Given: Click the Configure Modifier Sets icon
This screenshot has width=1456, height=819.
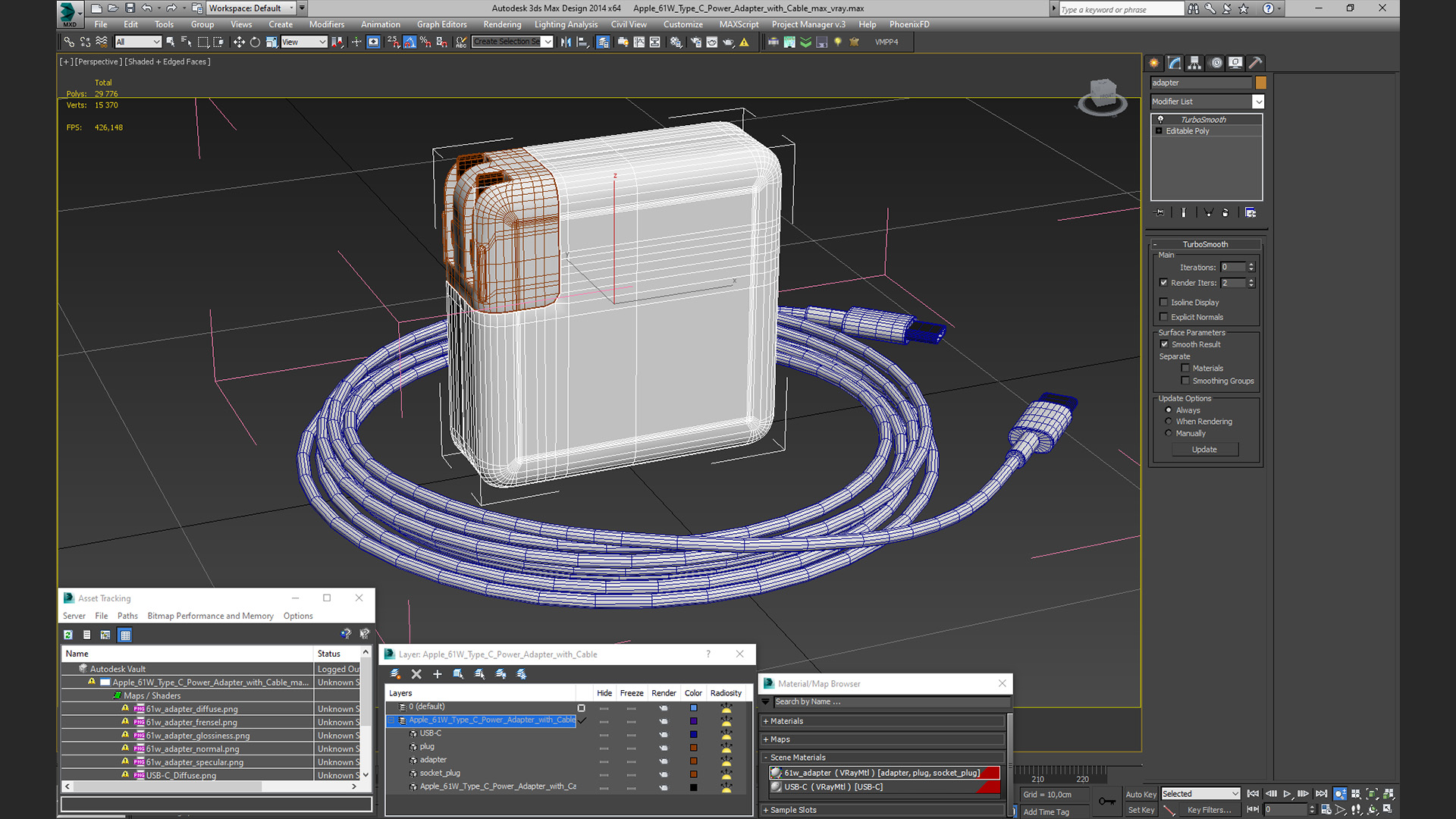Looking at the screenshot, I should (x=1250, y=213).
